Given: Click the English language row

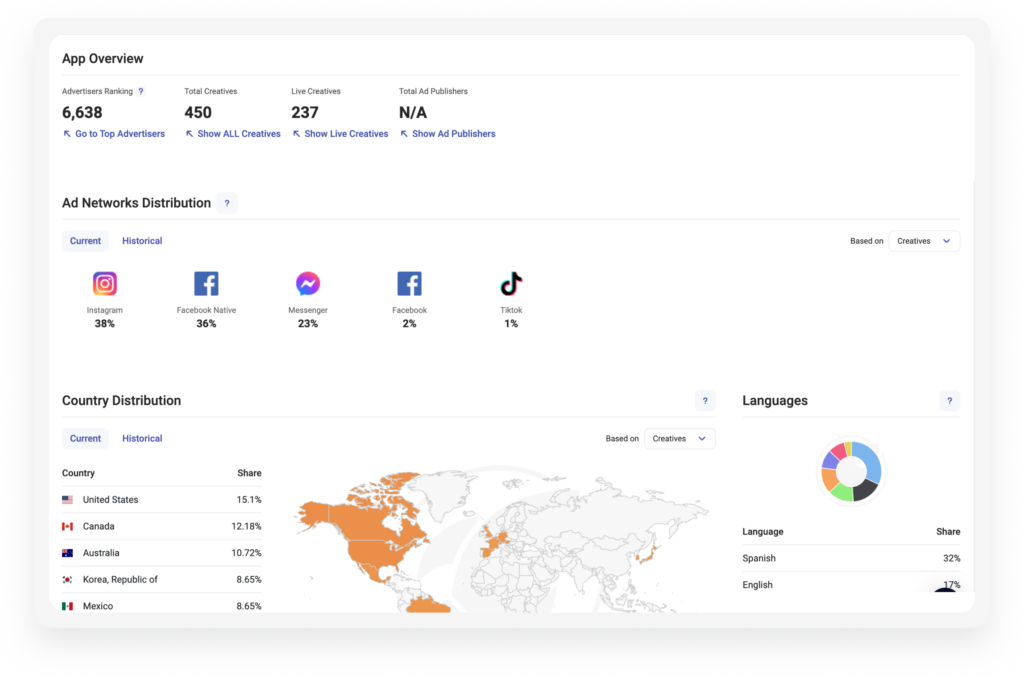Looking at the screenshot, I should click(x=851, y=585).
